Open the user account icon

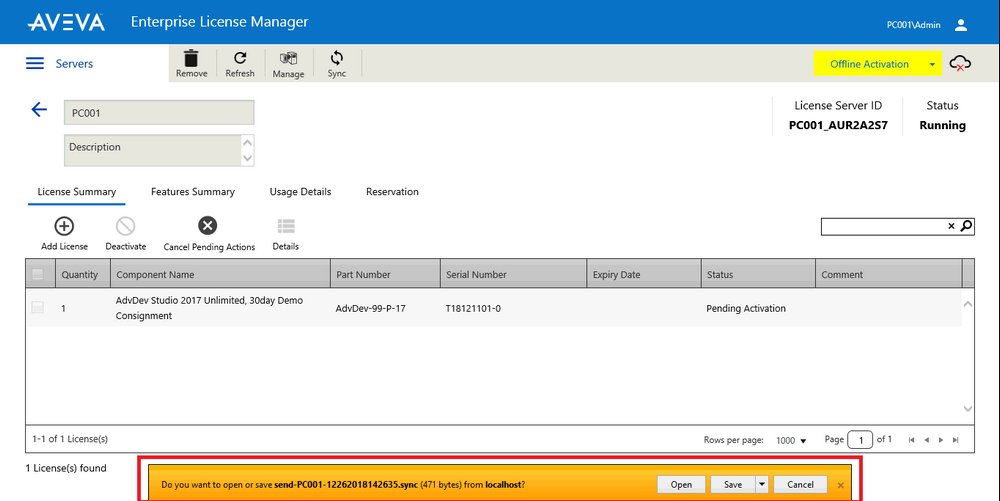pos(961,25)
